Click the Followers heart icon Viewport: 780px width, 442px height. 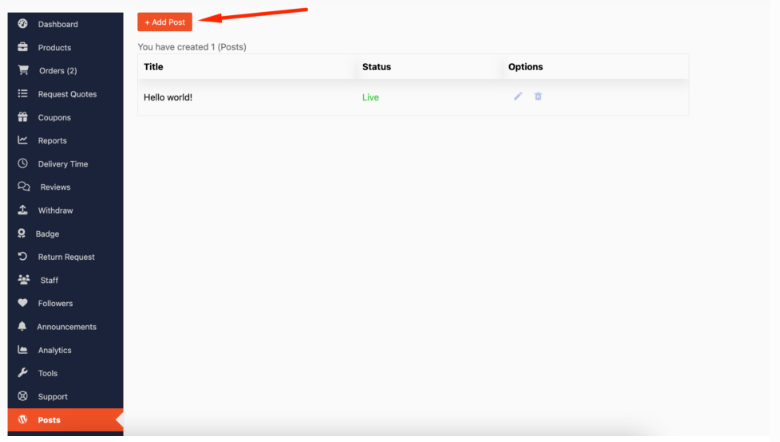pos(23,303)
